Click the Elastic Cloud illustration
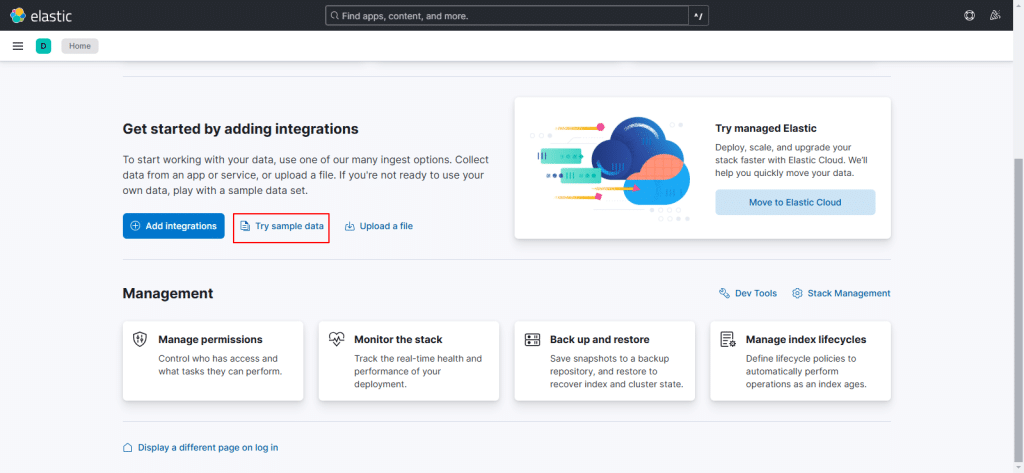The height and width of the screenshot is (473, 1024). click(612, 166)
